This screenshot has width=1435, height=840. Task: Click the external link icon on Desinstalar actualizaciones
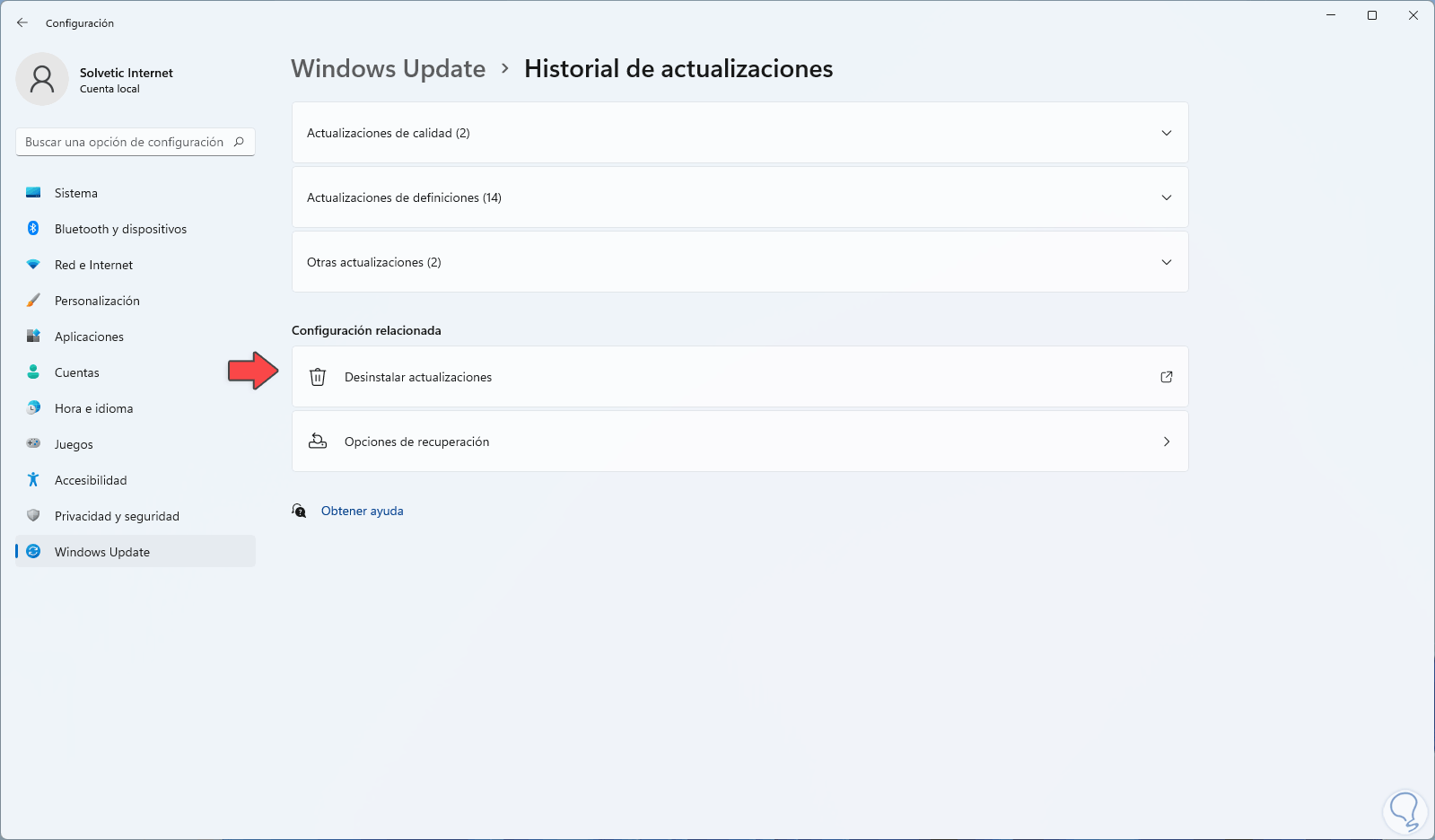[x=1167, y=377]
